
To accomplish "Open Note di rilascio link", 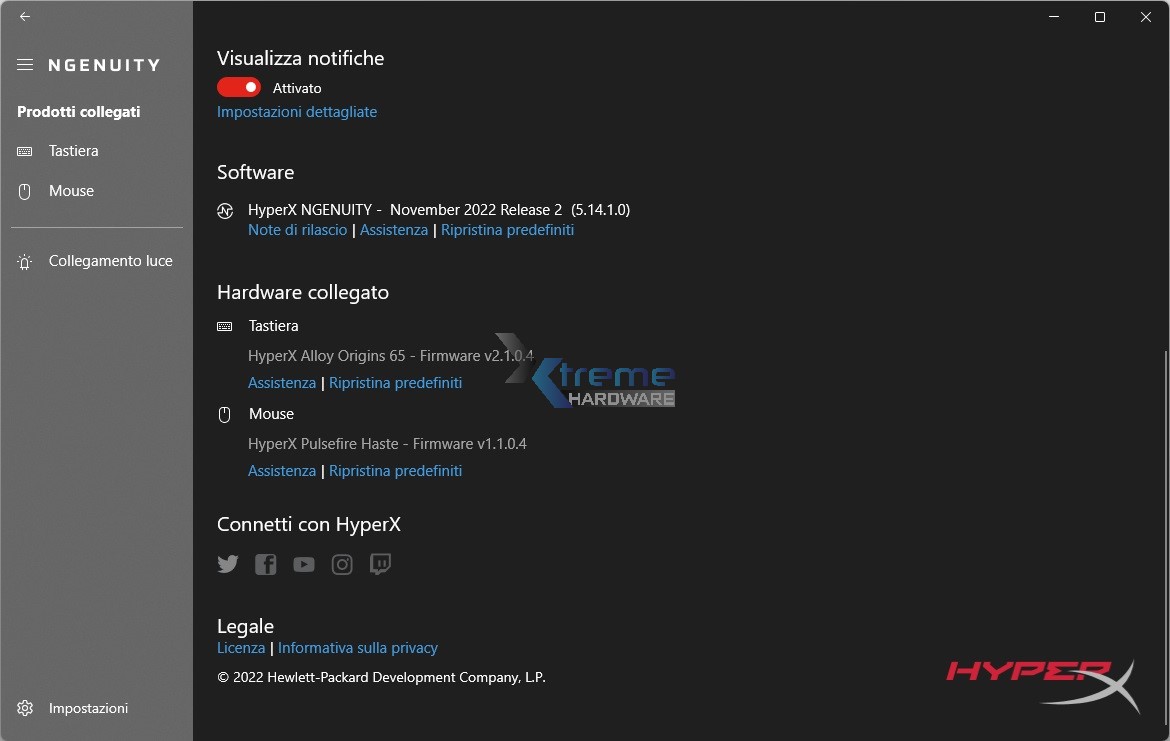I will coord(297,230).
